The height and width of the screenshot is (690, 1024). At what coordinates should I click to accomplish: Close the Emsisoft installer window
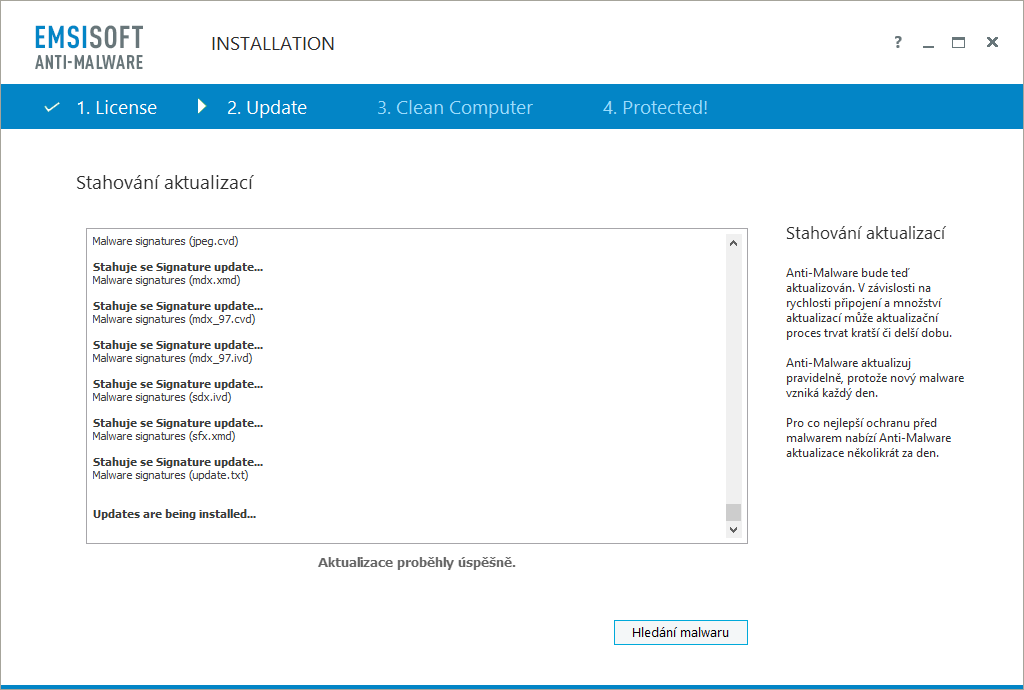(x=992, y=42)
